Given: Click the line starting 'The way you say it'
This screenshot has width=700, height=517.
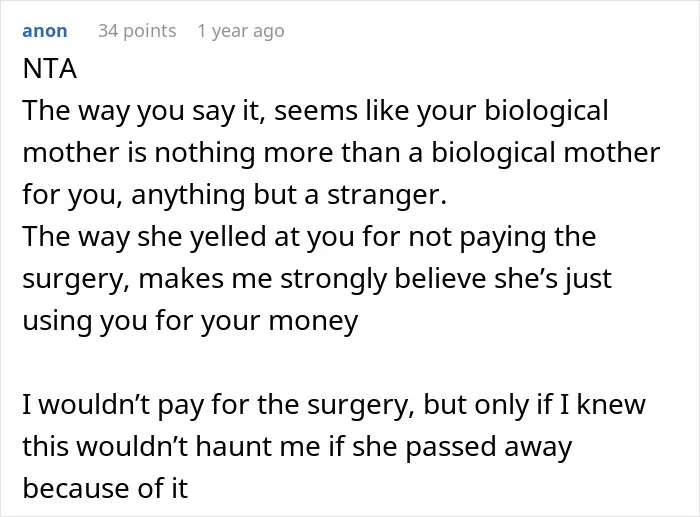Looking at the screenshot, I should click(315, 111).
